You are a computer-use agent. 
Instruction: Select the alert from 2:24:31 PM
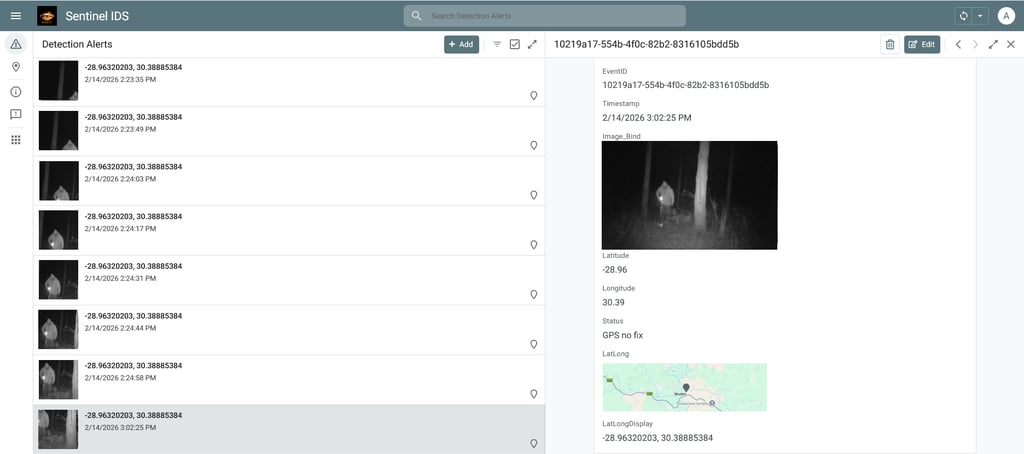click(289, 280)
